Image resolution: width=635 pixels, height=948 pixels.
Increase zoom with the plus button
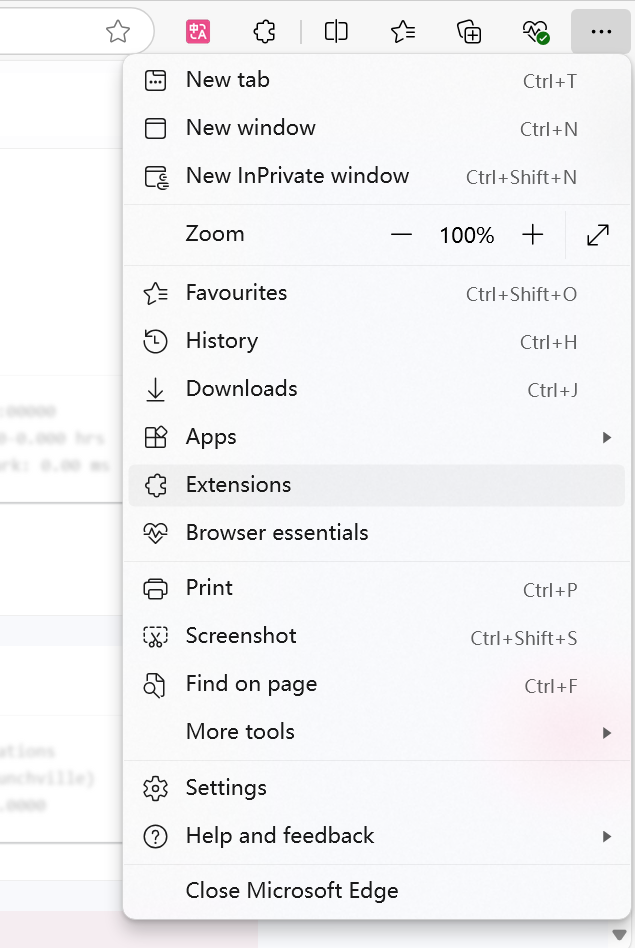[x=533, y=235]
